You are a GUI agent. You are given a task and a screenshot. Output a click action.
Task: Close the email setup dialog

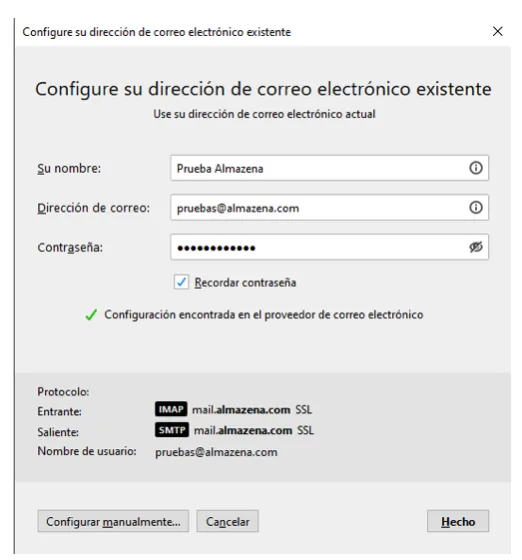click(x=497, y=31)
